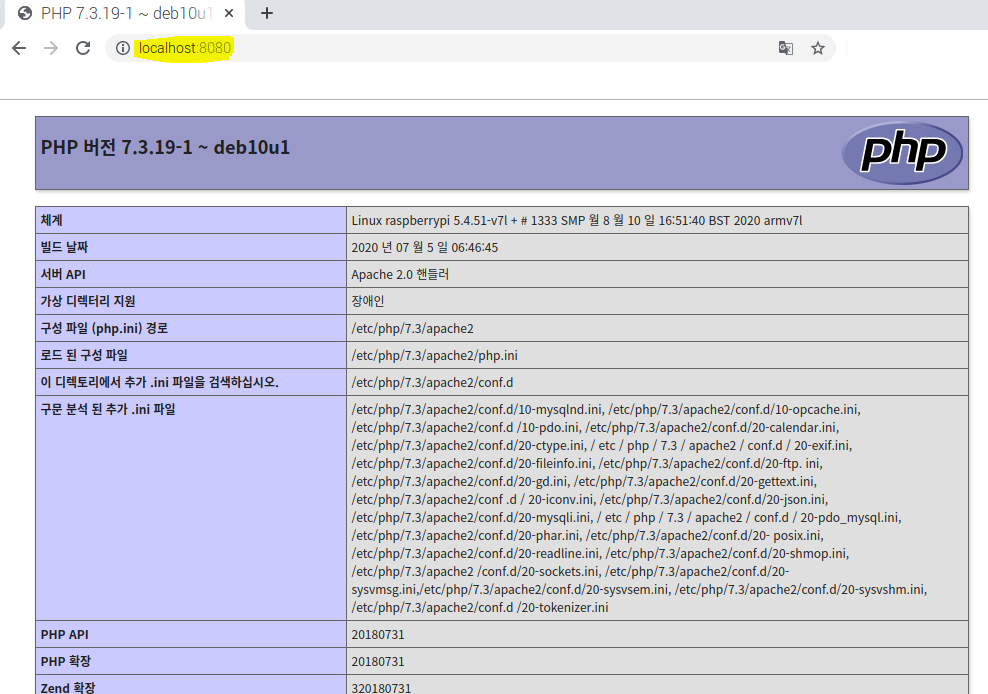This screenshot has height=694, width=988.
Task: Click the value /etc/php/7.3/apache2/conf.d
Action: click(432, 383)
